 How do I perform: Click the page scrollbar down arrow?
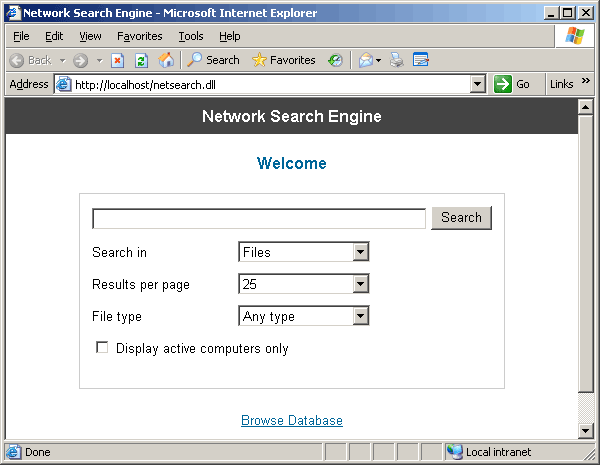point(587,430)
